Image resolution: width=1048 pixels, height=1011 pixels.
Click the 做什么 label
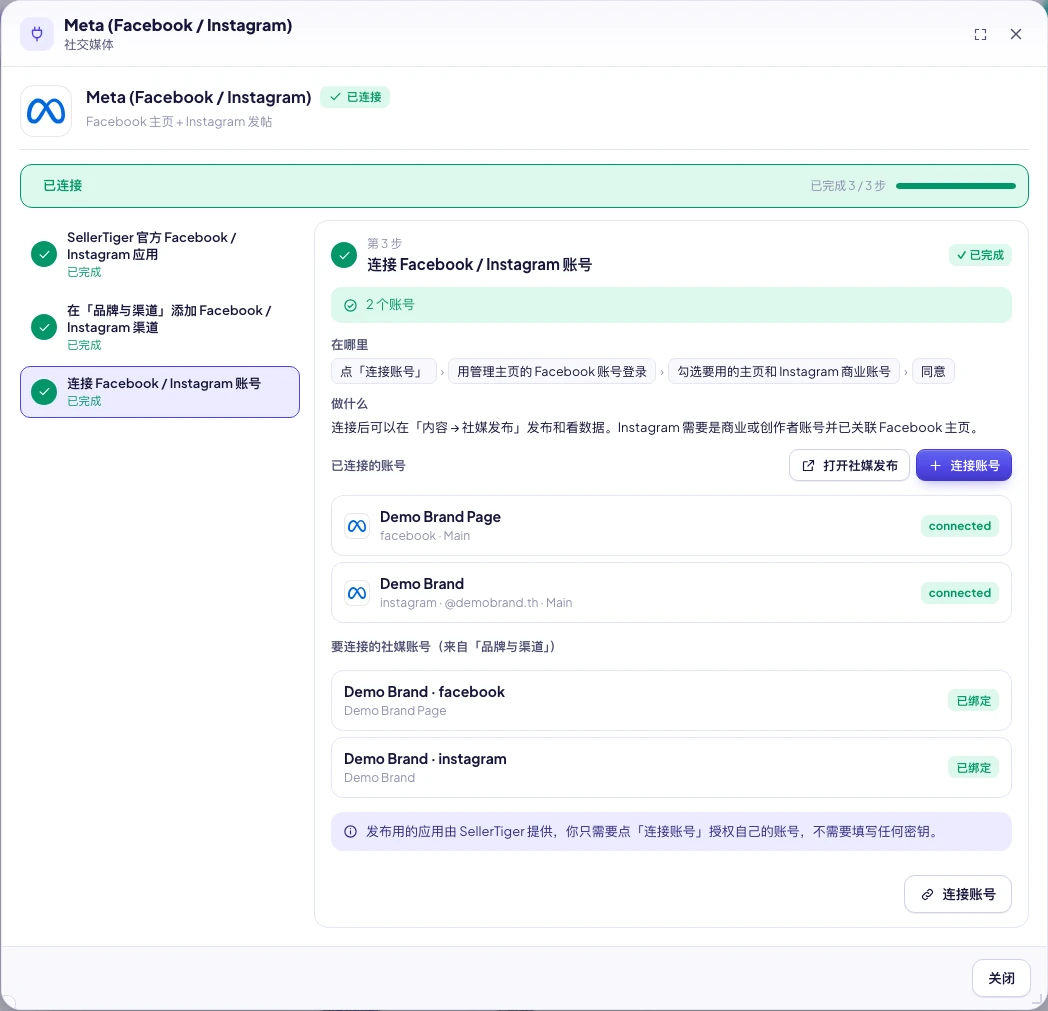350,404
